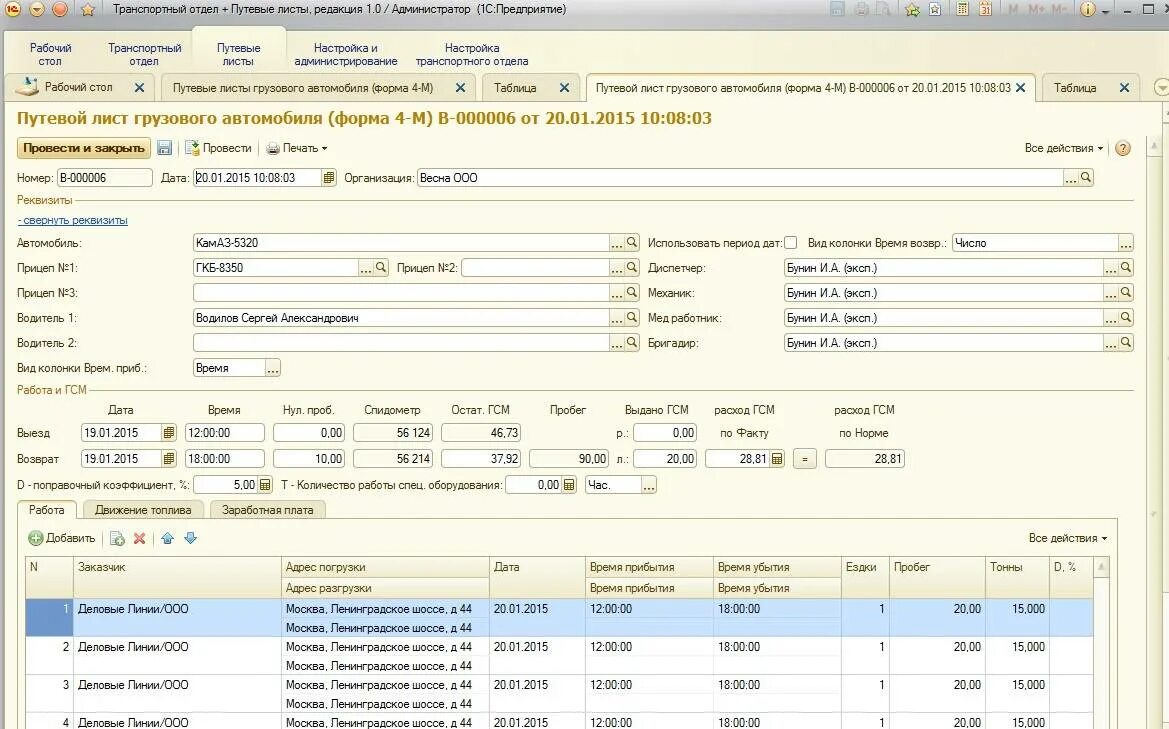The image size is (1169, 729).
Task: Click the equals button between ГСМ fields
Action: point(804,458)
